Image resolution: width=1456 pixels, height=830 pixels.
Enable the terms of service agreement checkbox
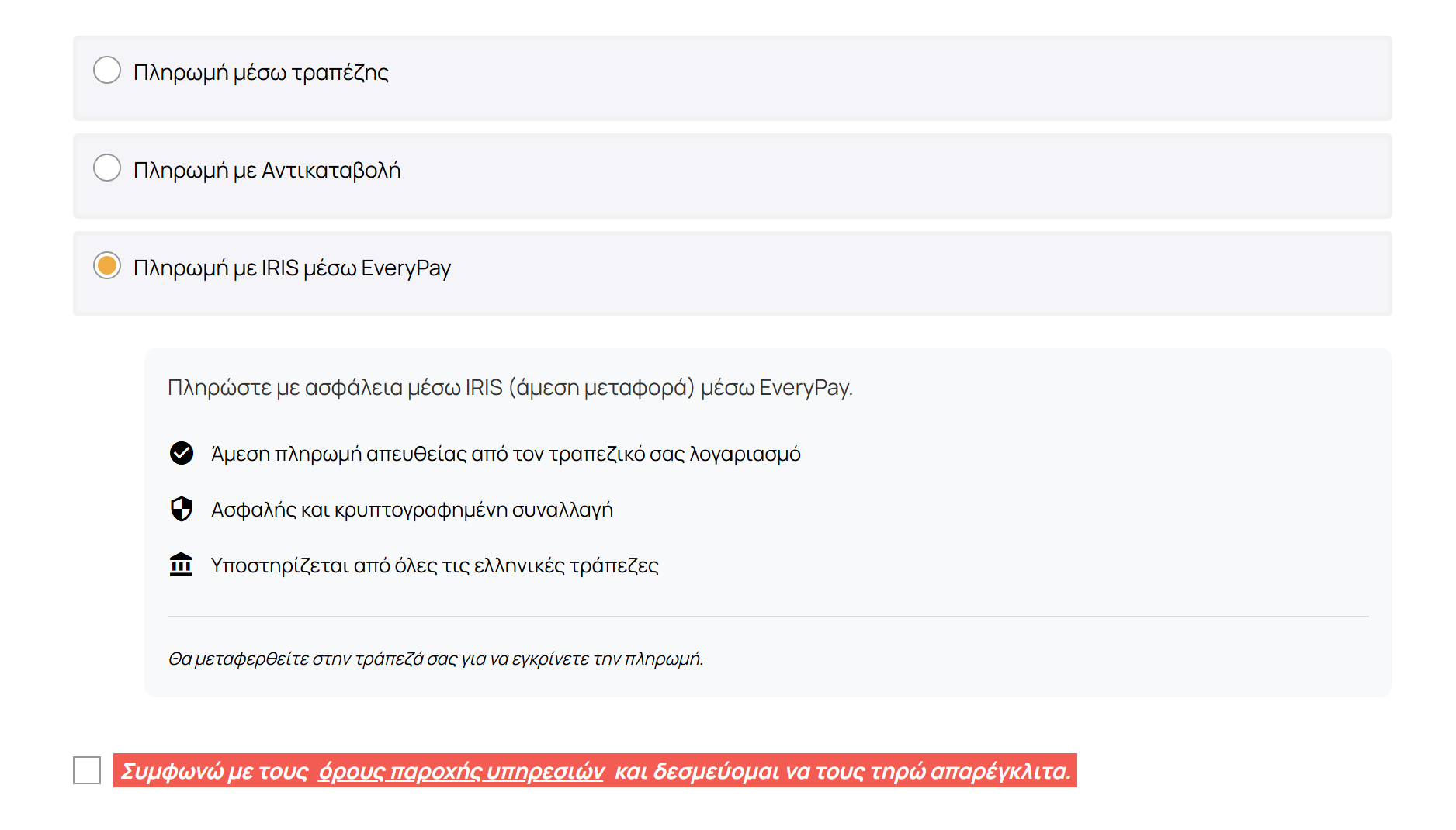87,771
